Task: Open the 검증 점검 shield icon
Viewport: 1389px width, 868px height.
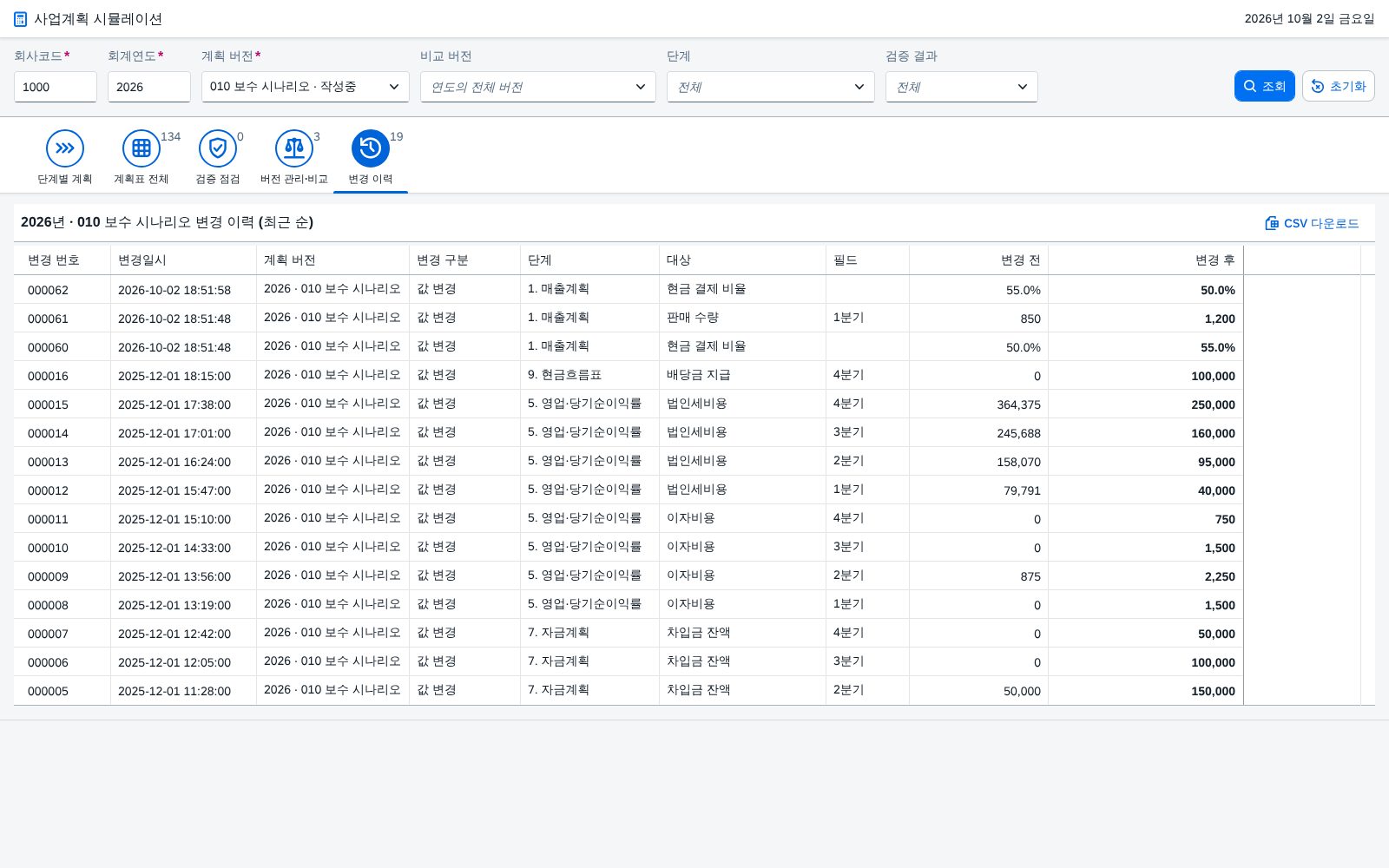Action: tap(218, 148)
